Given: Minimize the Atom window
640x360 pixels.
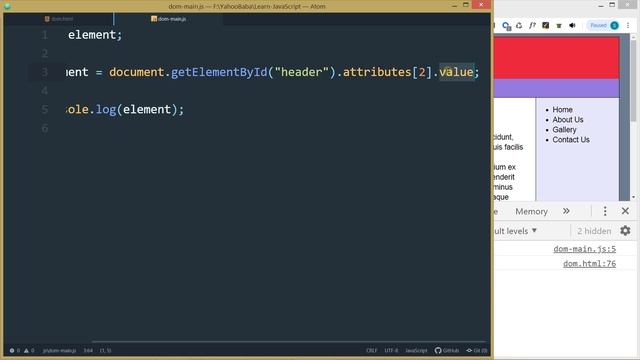Looking at the screenshot, I should (x=454, y=5).
